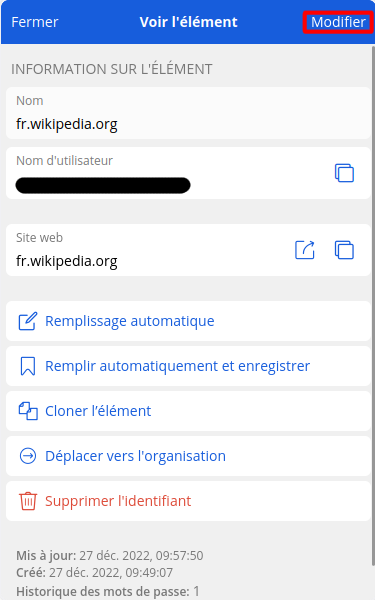Choose Remplir automatiquement et enregistrer

(188, 366)
